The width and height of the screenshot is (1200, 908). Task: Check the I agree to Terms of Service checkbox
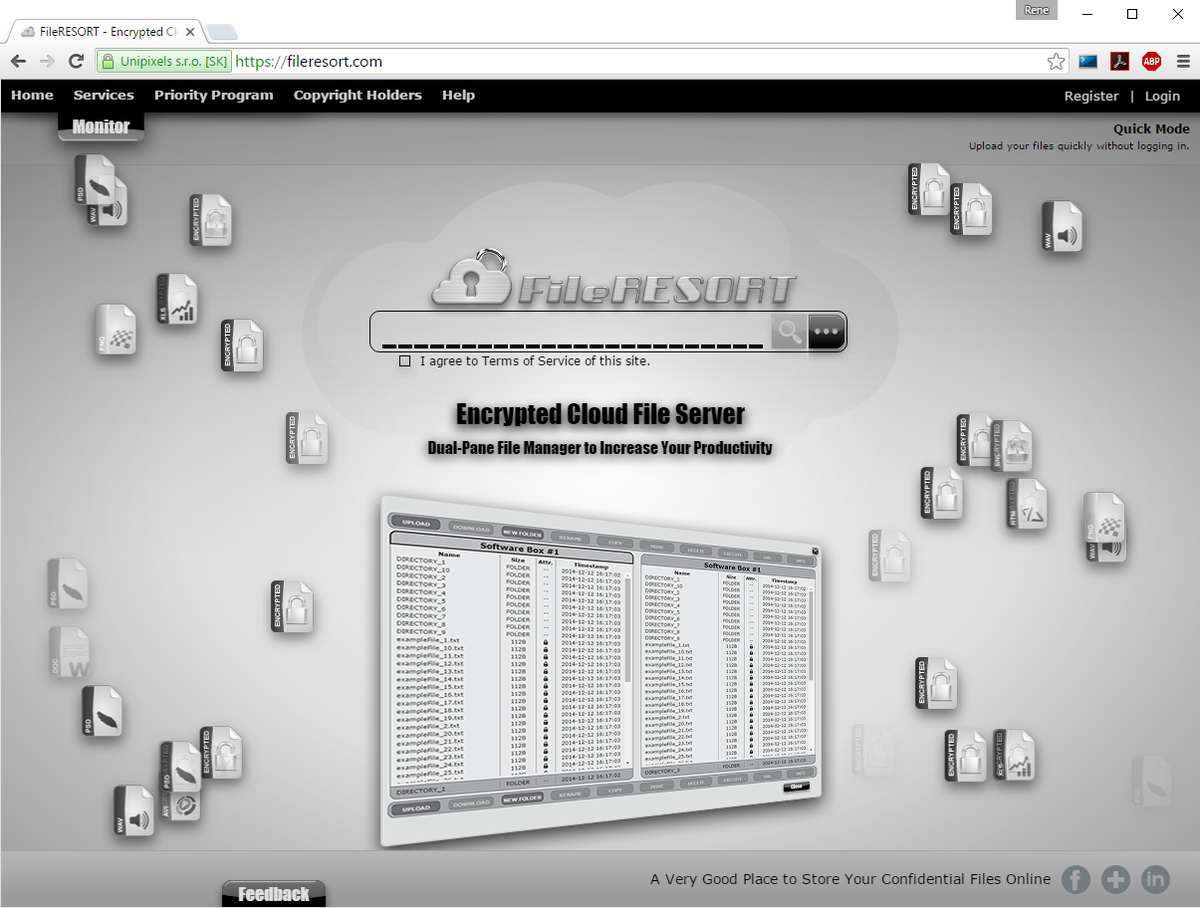click(404, 360)
